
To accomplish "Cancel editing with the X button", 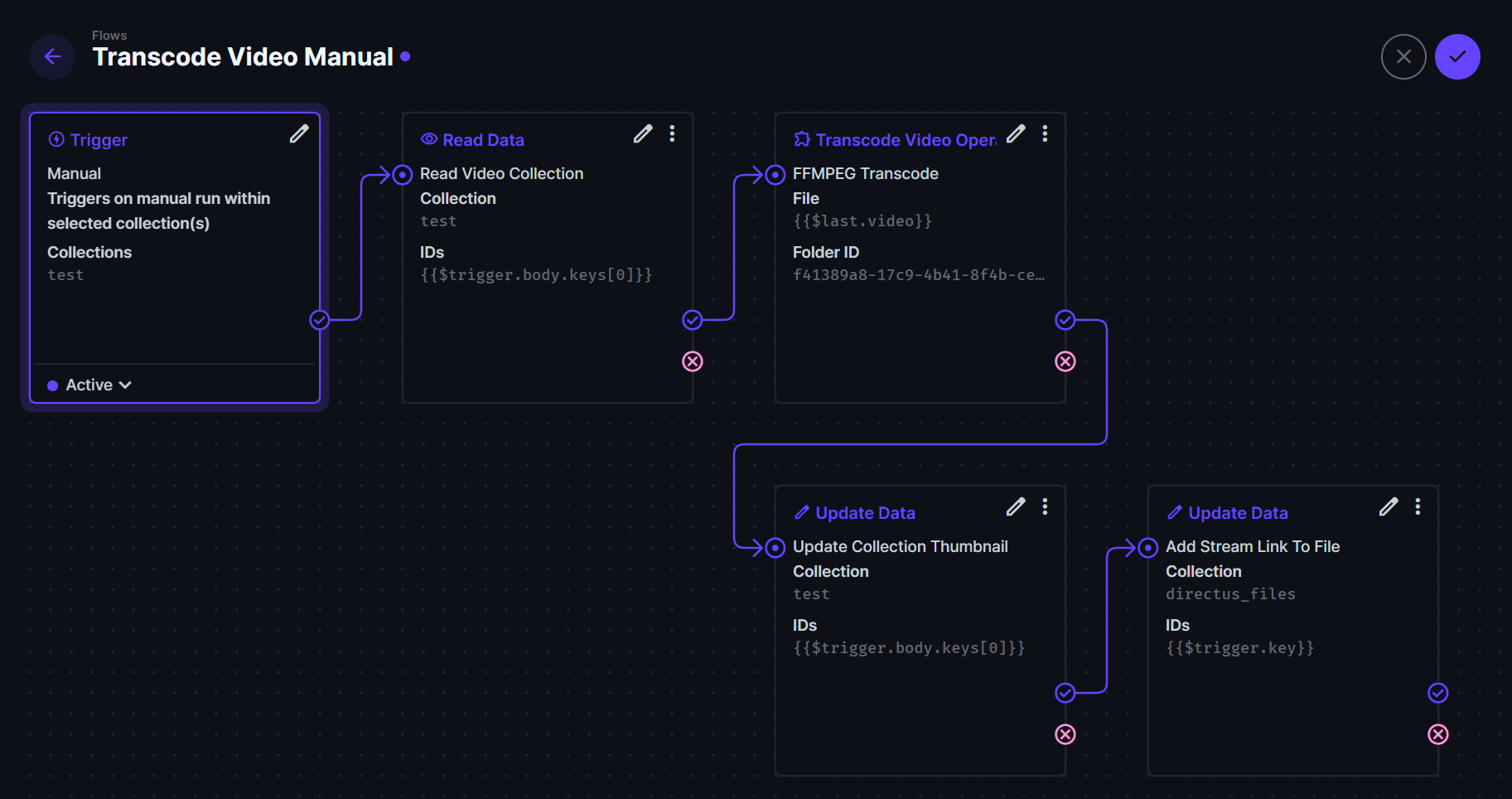I will coord(1403,56).
